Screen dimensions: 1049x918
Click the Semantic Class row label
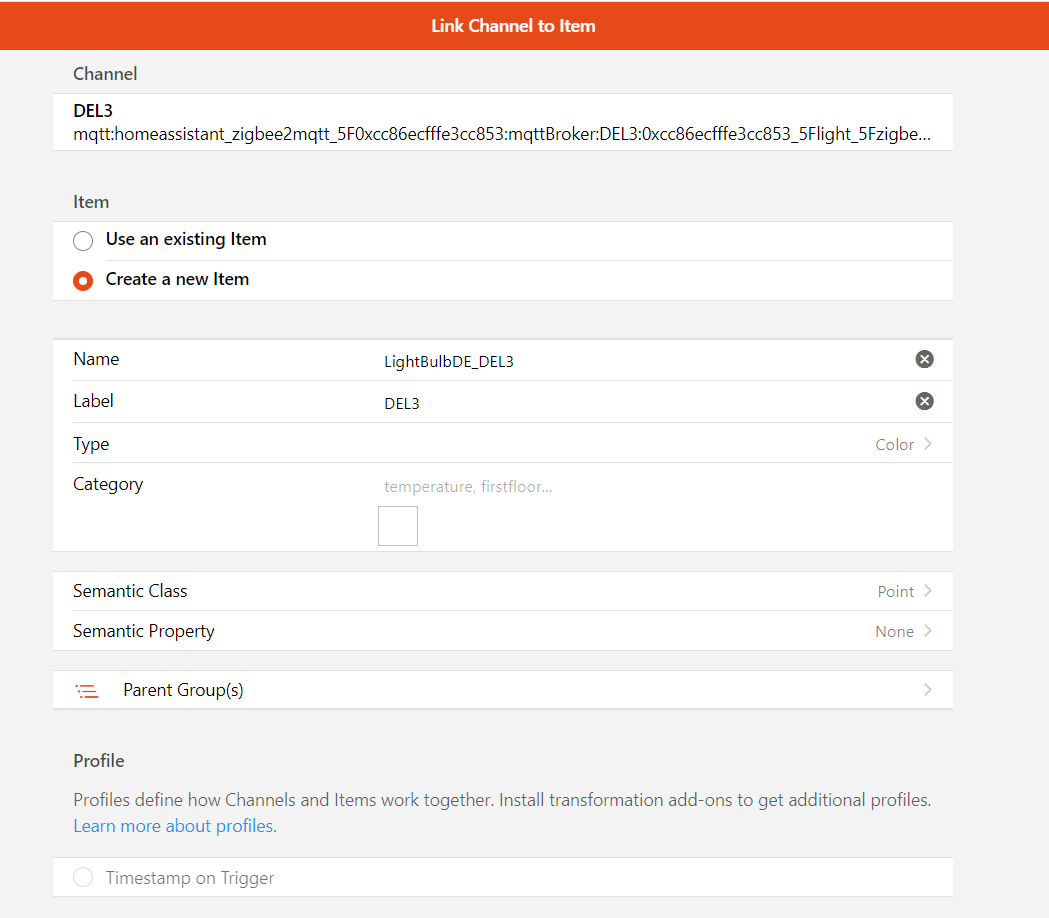pyautogui.click(x=130, y=591)
